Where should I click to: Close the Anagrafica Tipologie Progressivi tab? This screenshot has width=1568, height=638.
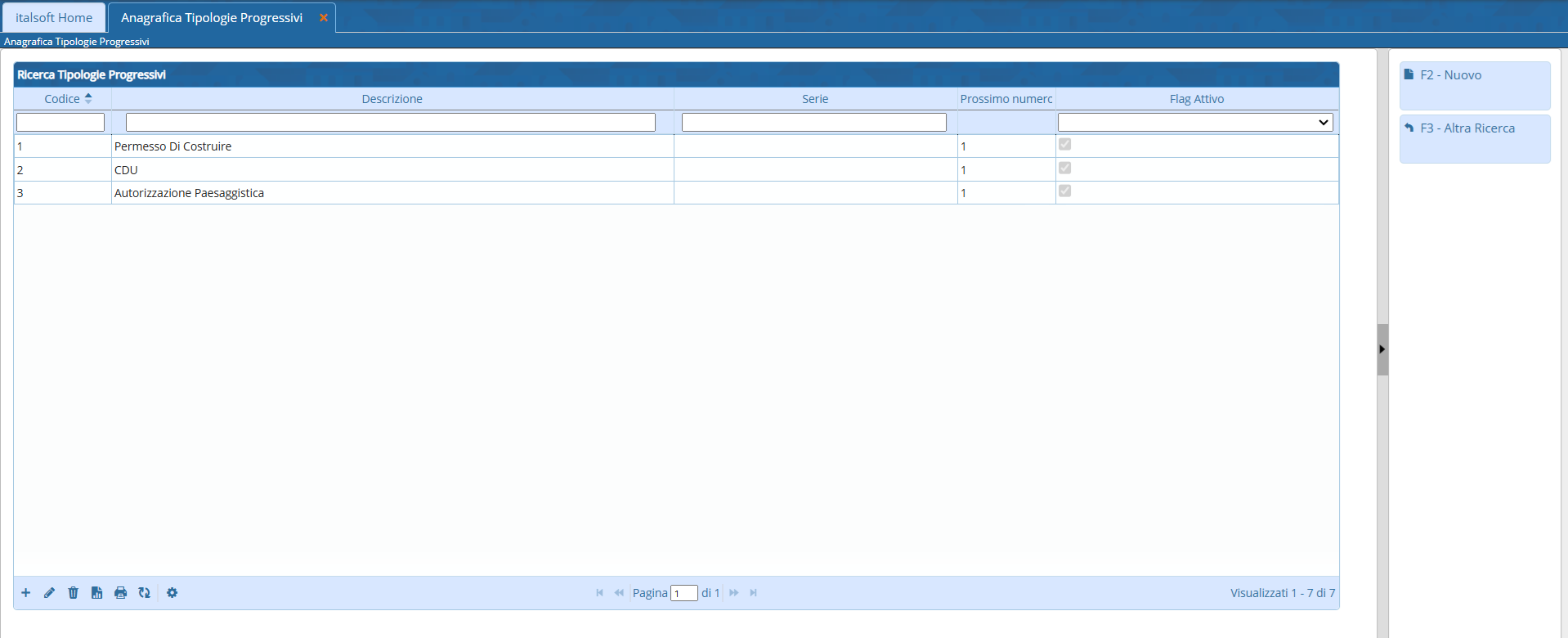[324, 18]
